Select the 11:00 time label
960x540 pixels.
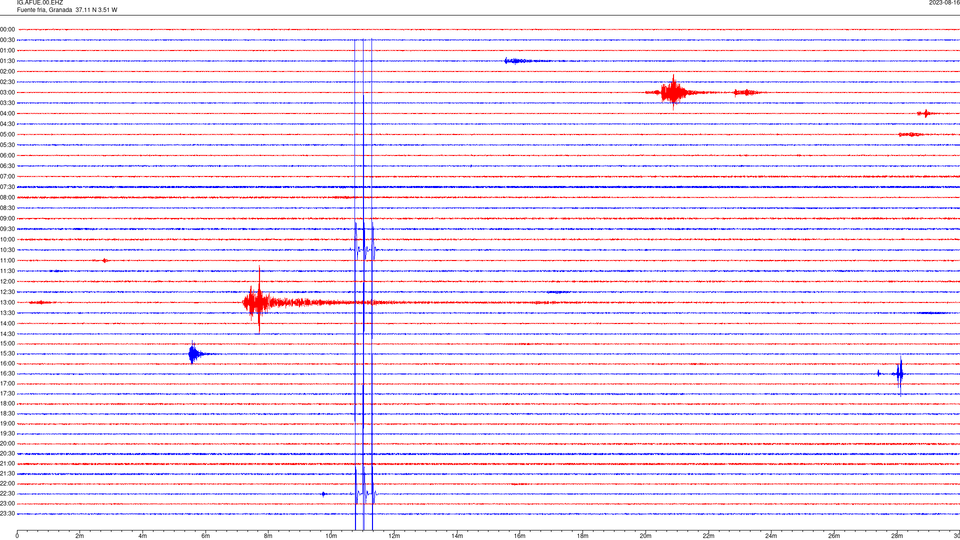pyautogui.click(x=7, y=261)
